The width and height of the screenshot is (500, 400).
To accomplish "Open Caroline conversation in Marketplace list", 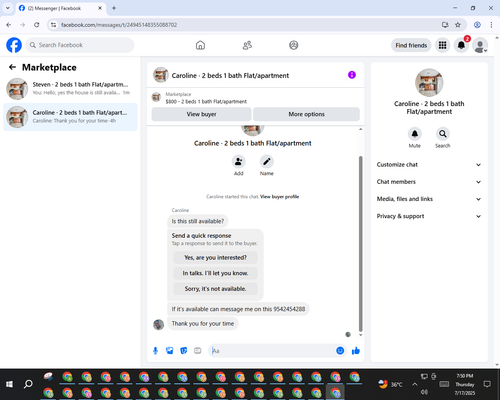I will [70, 117].
